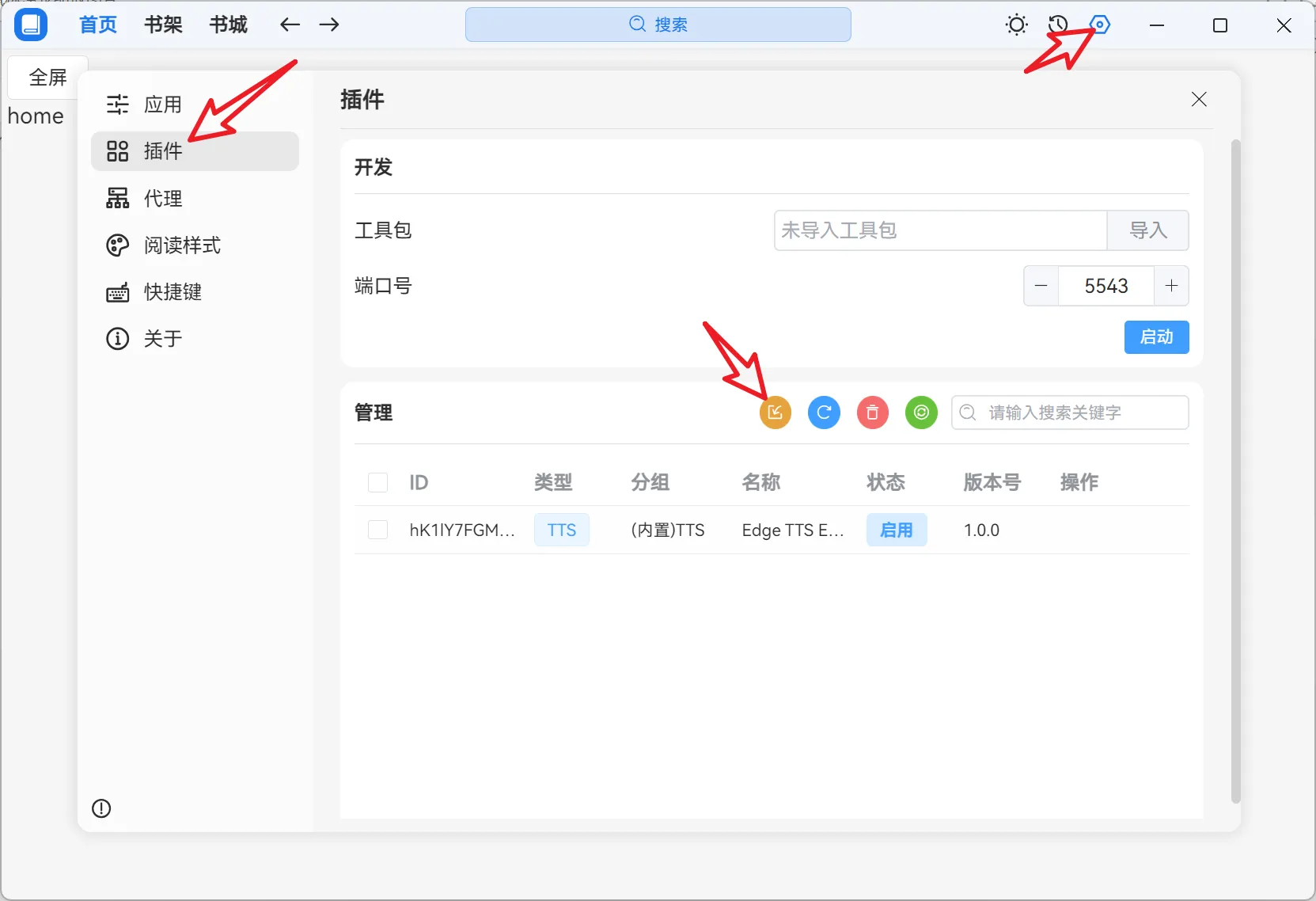Open the reading history clock icon
The width and height of the screenshot is (1316, 901).
coord(1058,25)
